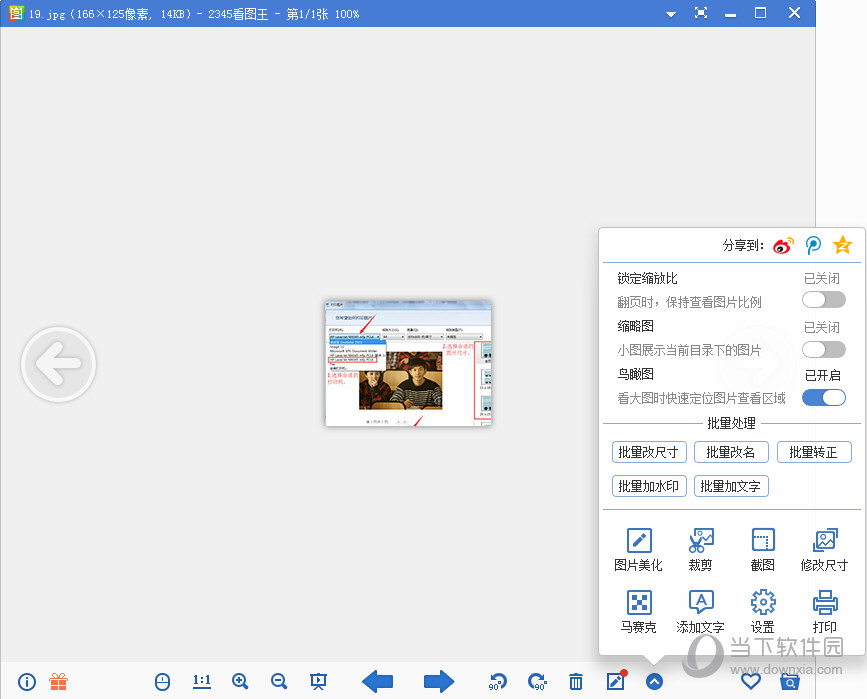Collapse panel with the circled chevron

(x=655, y=681)
